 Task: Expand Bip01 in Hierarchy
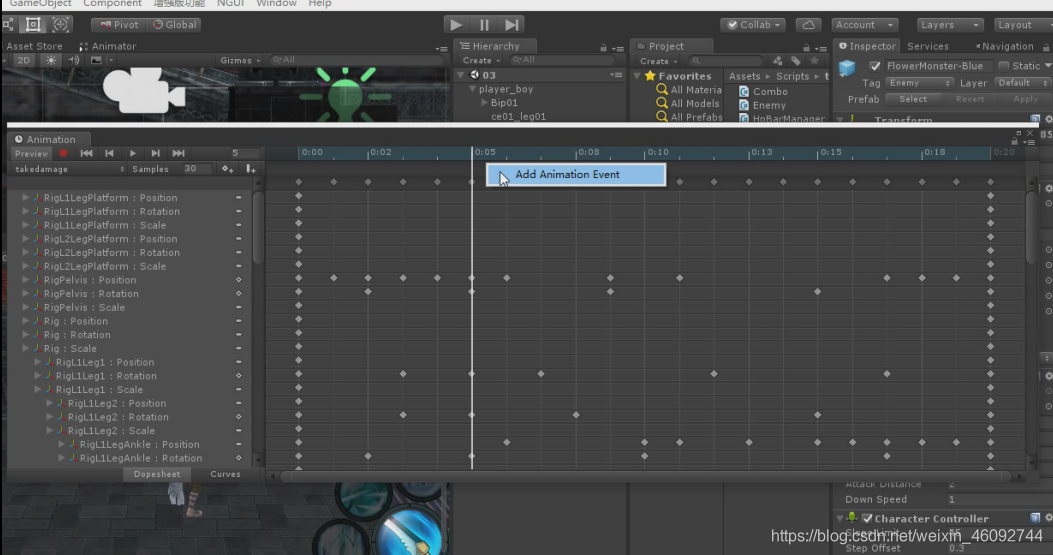[485, 103]
